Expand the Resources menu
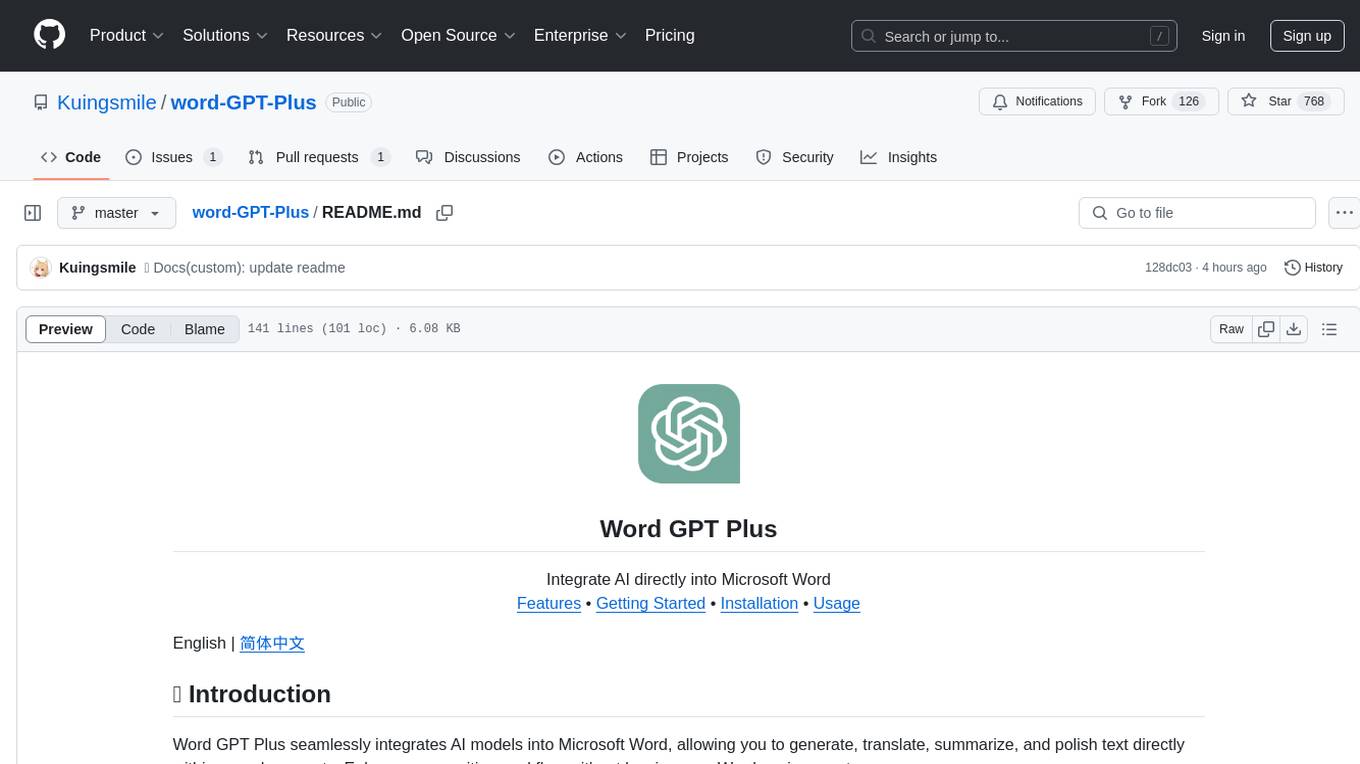 pyautogui.click(x=334, y=35)
